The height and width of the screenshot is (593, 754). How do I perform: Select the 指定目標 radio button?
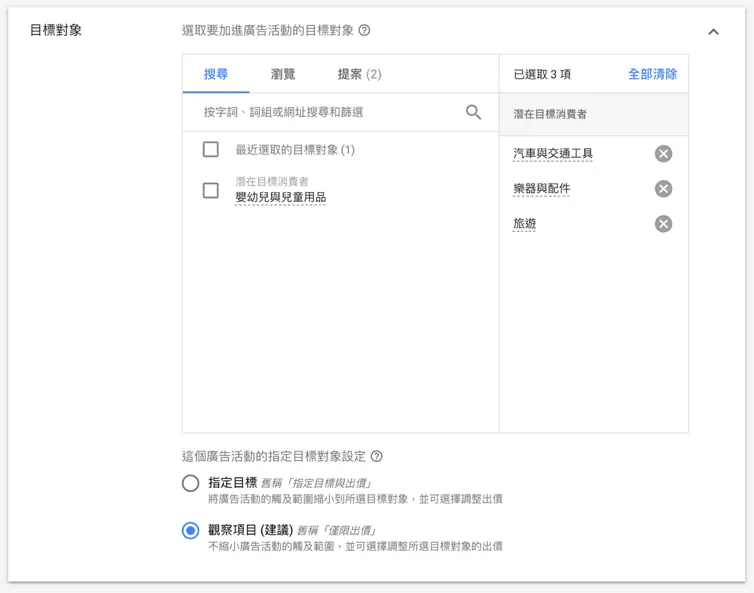point(190,483)
